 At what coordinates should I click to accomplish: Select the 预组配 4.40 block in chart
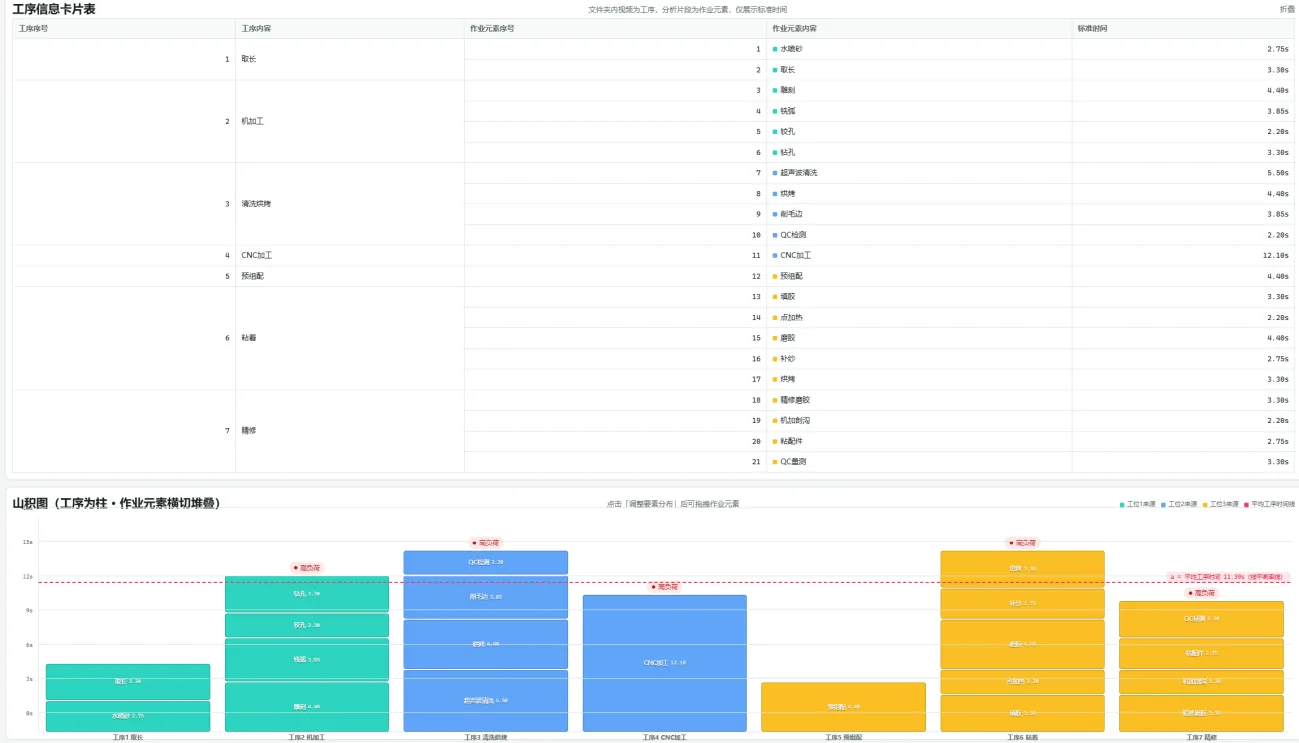click(x=844, y=707)
